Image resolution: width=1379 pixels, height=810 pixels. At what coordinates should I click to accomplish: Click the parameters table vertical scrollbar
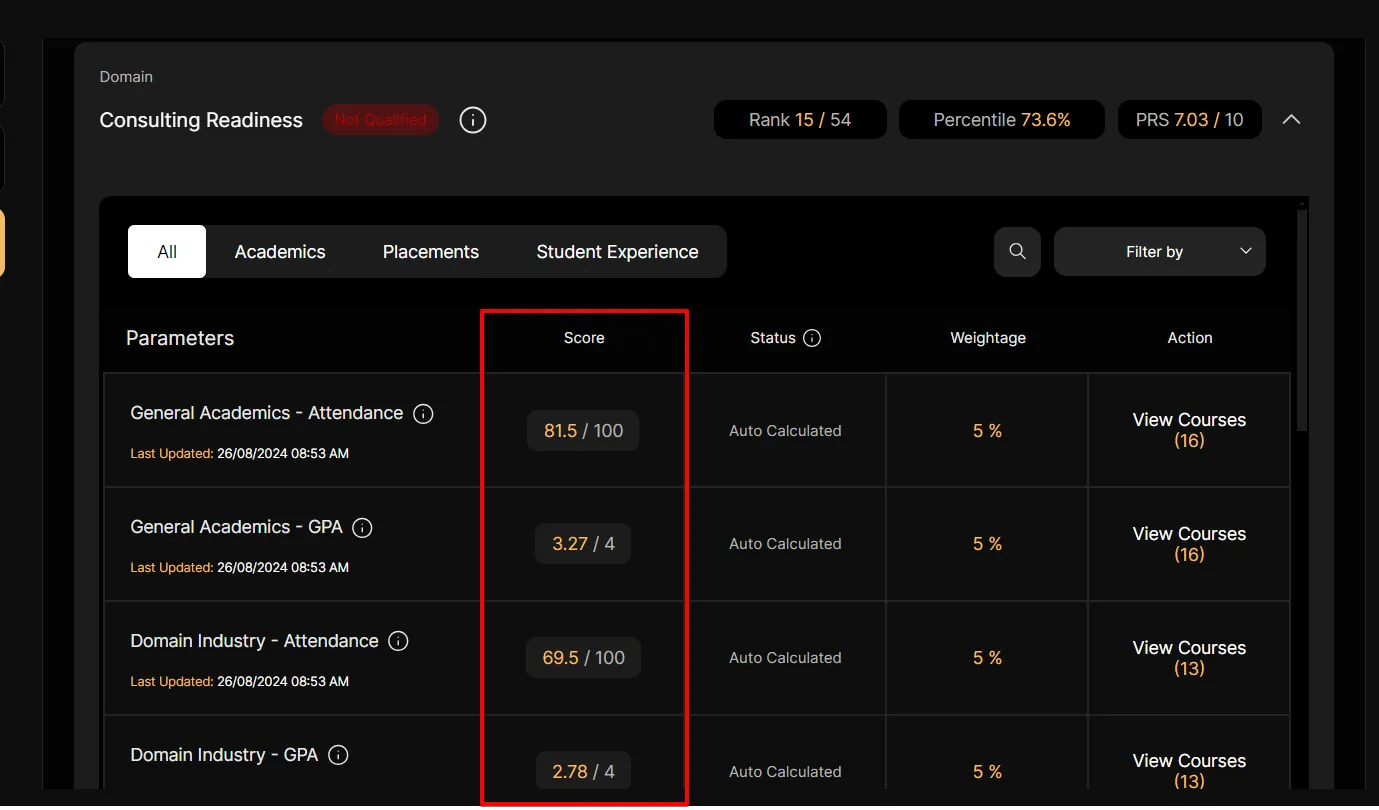click(1301, 320)
